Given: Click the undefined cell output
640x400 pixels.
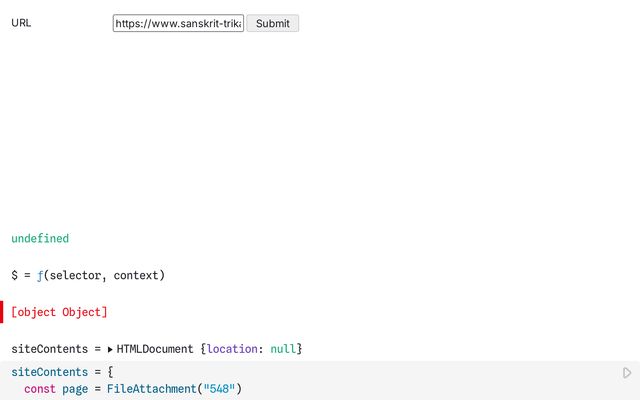Looking at the screenshot, I should click(x=40, y=239).
